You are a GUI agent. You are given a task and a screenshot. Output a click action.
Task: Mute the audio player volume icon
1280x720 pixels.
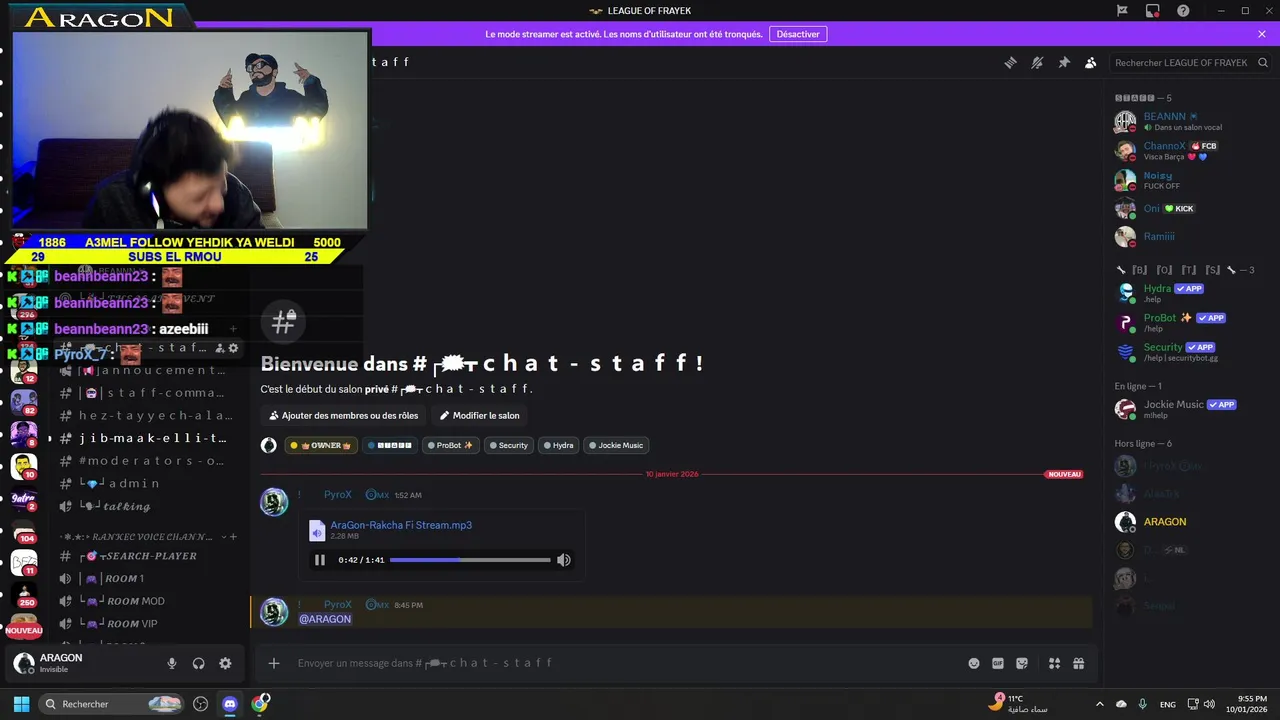(x=564, y=560)
